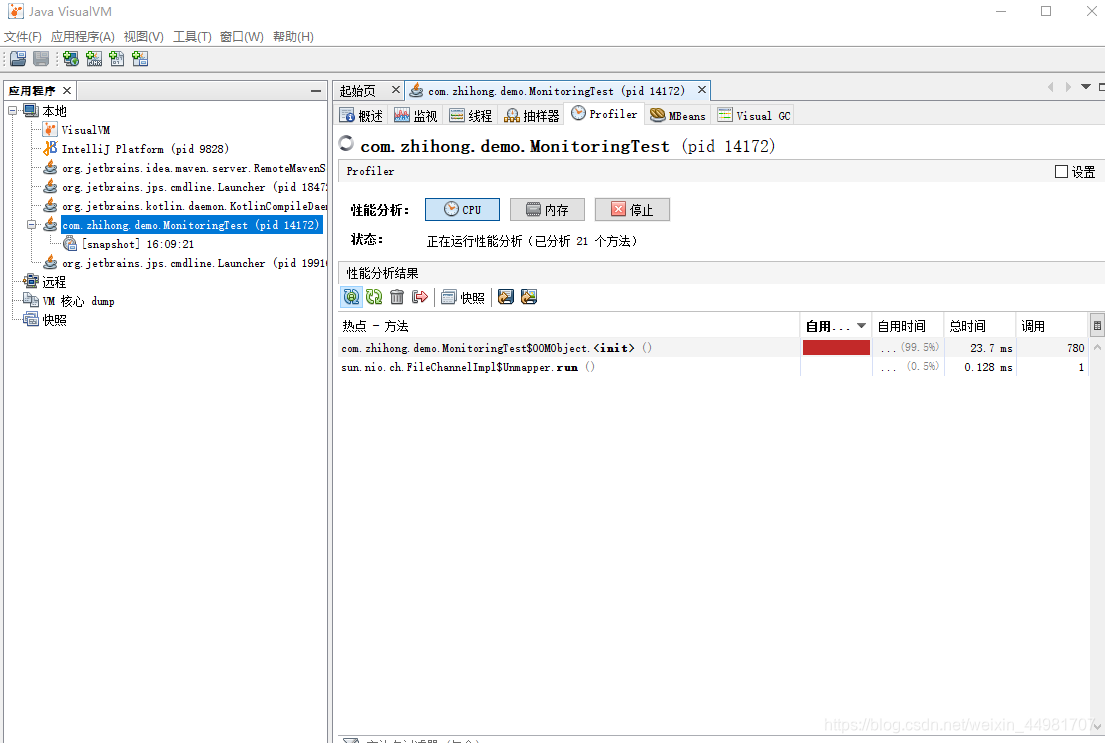Select org.jetbrains.kotlin.daemon.KotlinCompileDaemon process
1105x743 pixels.
pos(194,206)
